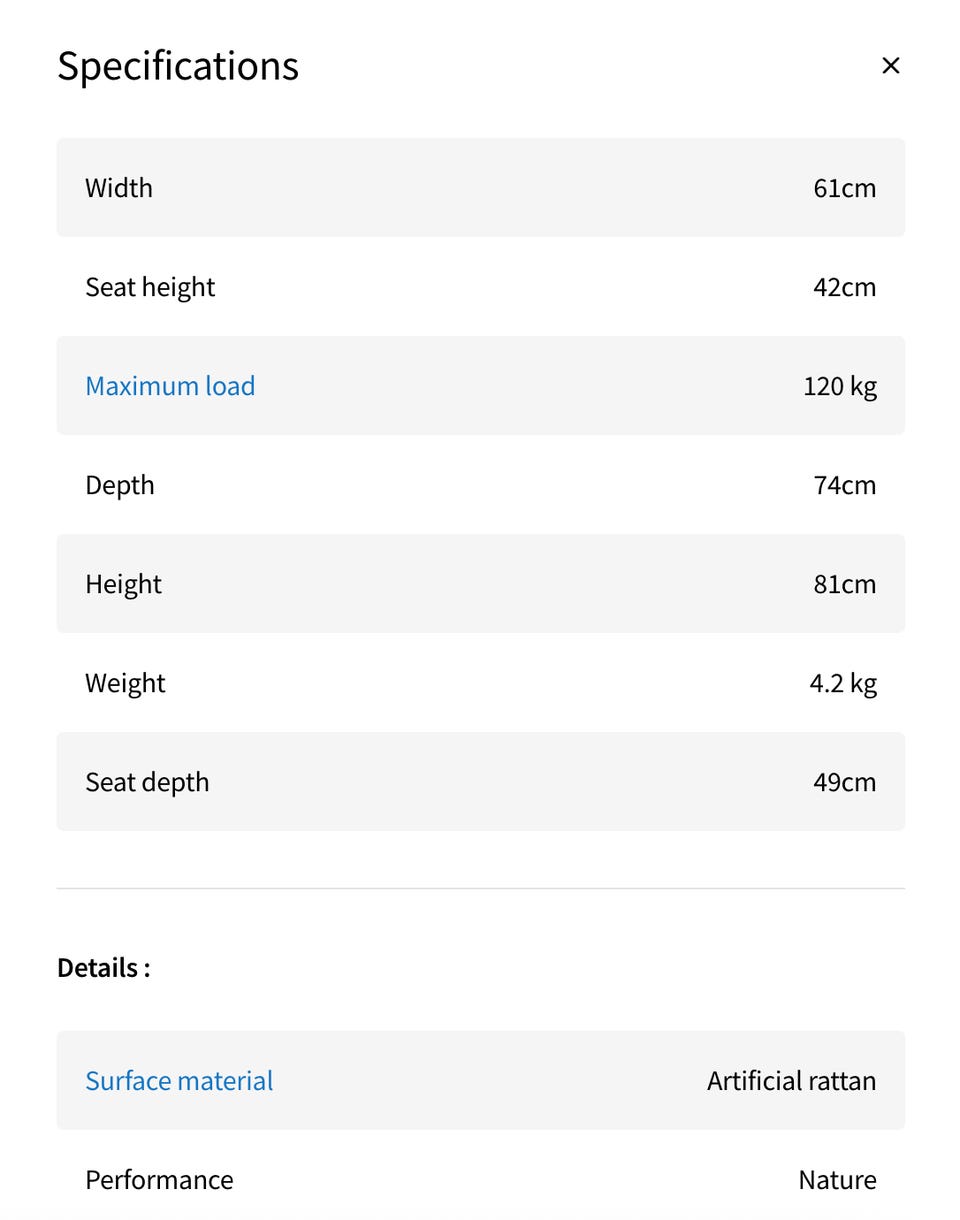The height and width of the screenshot is (1220, 960).
Task: Click the 74cm depth value
Action: 844,485
